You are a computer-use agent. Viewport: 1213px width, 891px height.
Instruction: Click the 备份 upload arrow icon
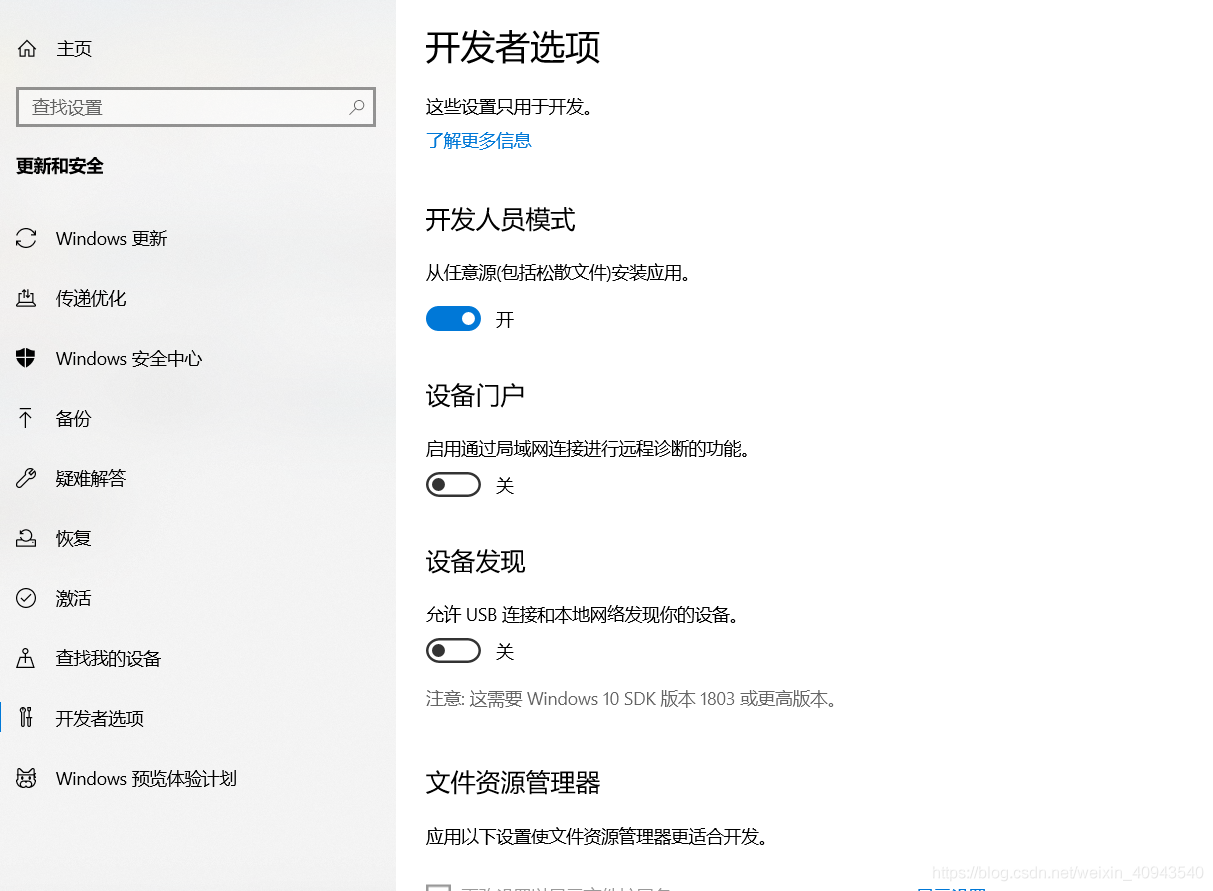pyautogui.click(x=26, y=418)
